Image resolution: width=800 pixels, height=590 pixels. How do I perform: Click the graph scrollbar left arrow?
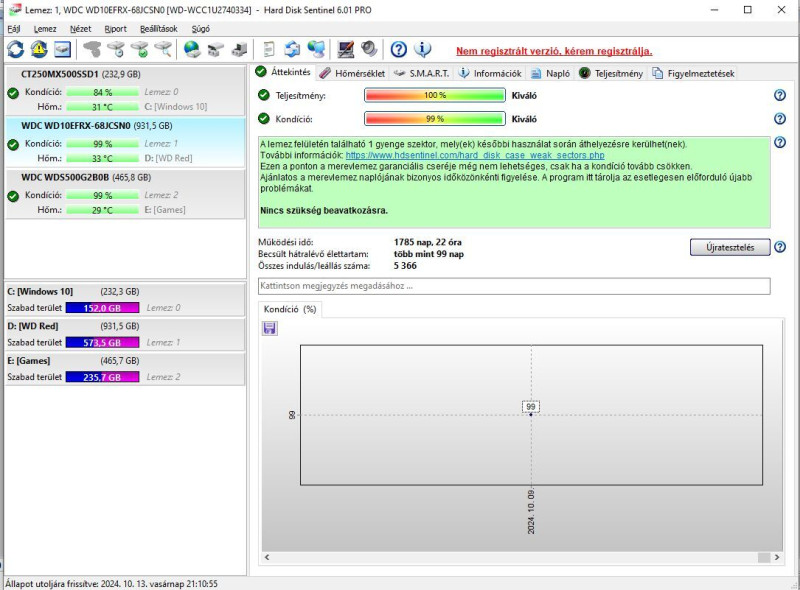pyautogui.click(x=267, y=557)
